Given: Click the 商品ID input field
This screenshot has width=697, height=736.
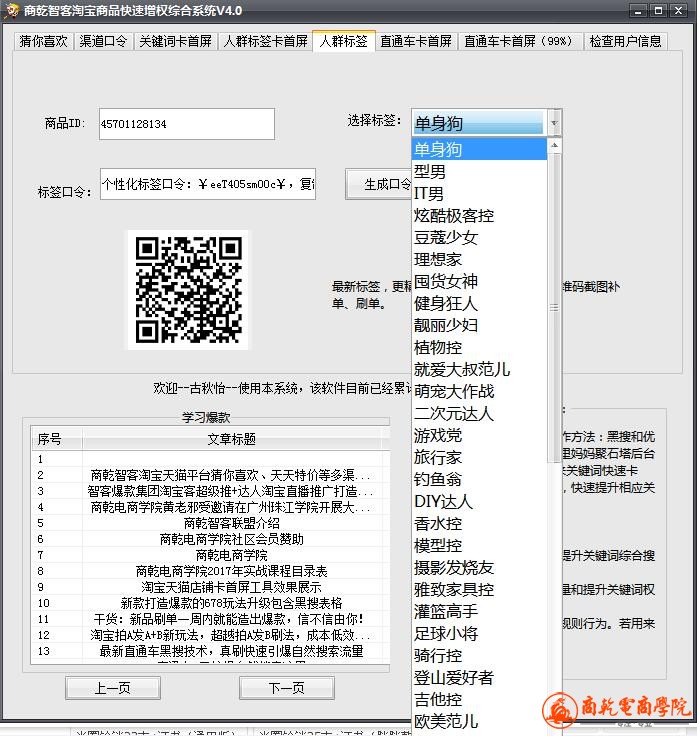Looking at the screenshot, I should (x=187, y=124).
